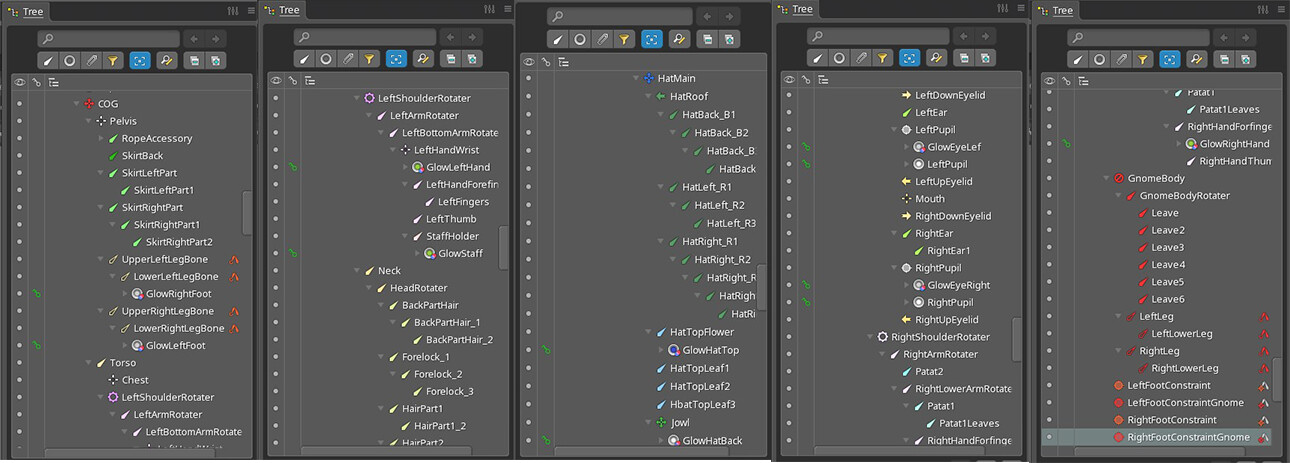
Task: Expand the RopeAccessory node
Action: [101, 139]
